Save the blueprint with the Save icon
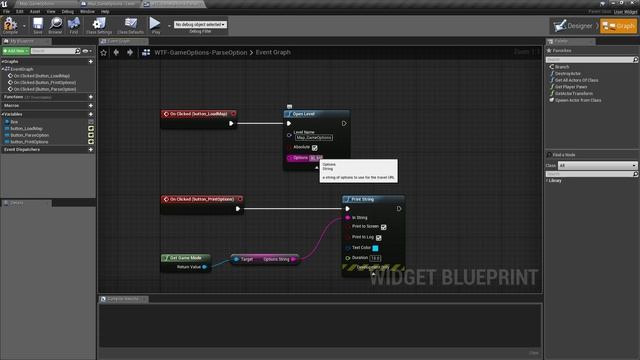This screenshot has height=360, width=640. pos(38,25)
